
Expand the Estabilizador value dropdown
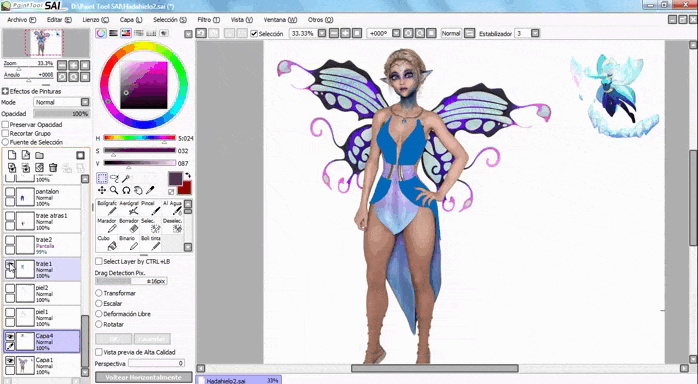click(x=535, y=33)
